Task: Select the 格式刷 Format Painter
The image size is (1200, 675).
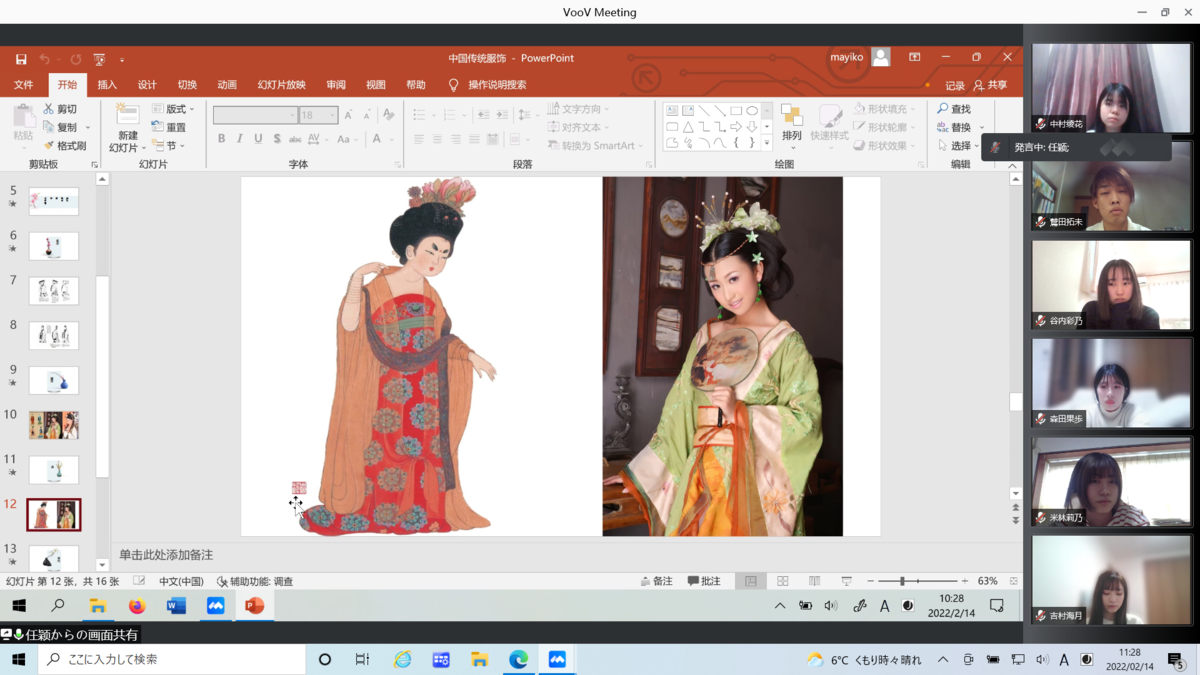Action: pyautogui.click(x=64, y=146)
